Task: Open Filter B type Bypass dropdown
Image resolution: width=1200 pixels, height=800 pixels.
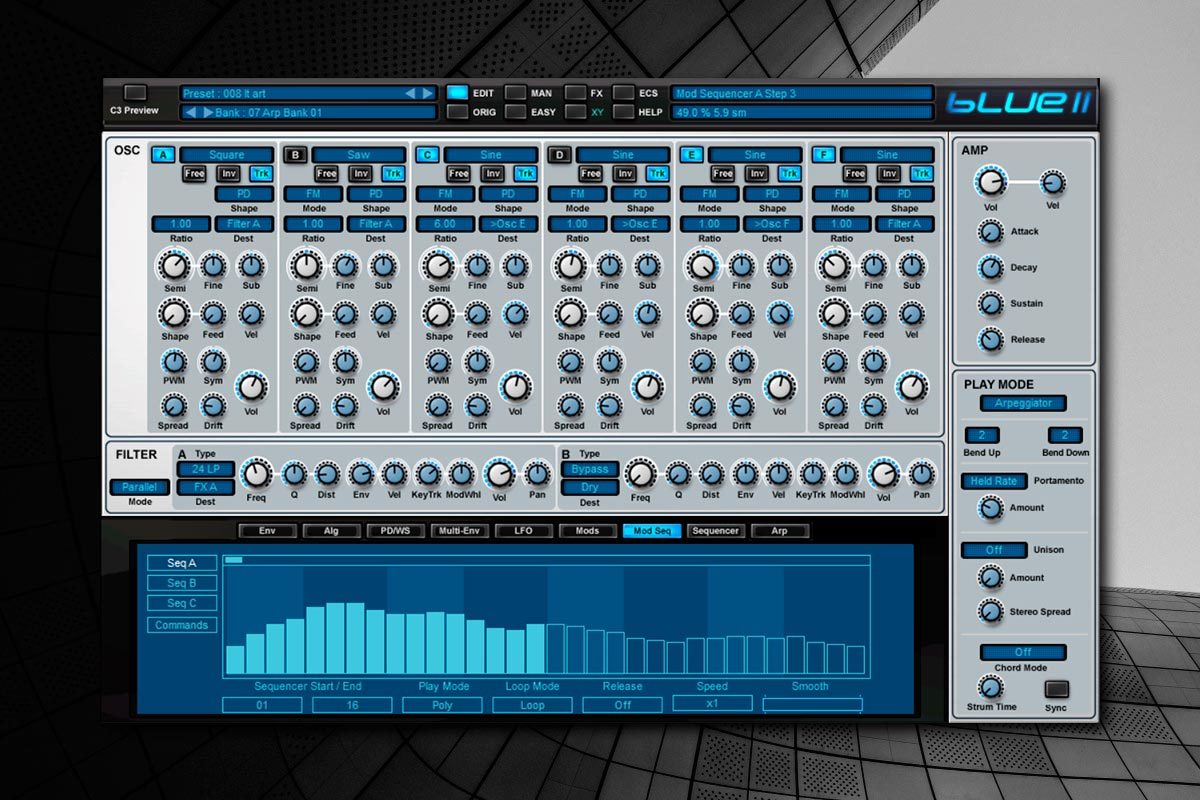Action: pyautogui.click(x=589, y=468)
